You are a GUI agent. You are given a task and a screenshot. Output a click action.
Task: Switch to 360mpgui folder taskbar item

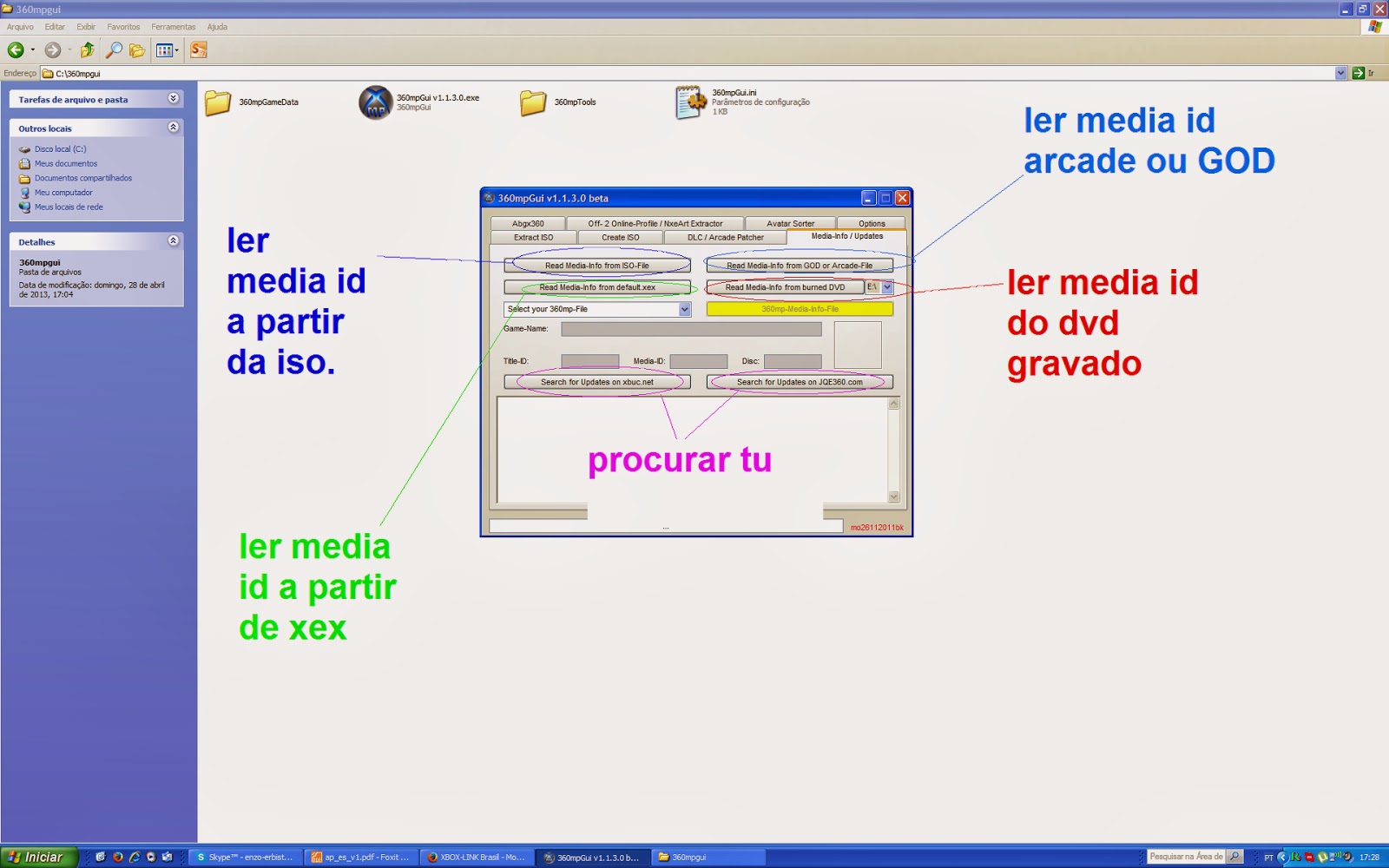(708, 857)
